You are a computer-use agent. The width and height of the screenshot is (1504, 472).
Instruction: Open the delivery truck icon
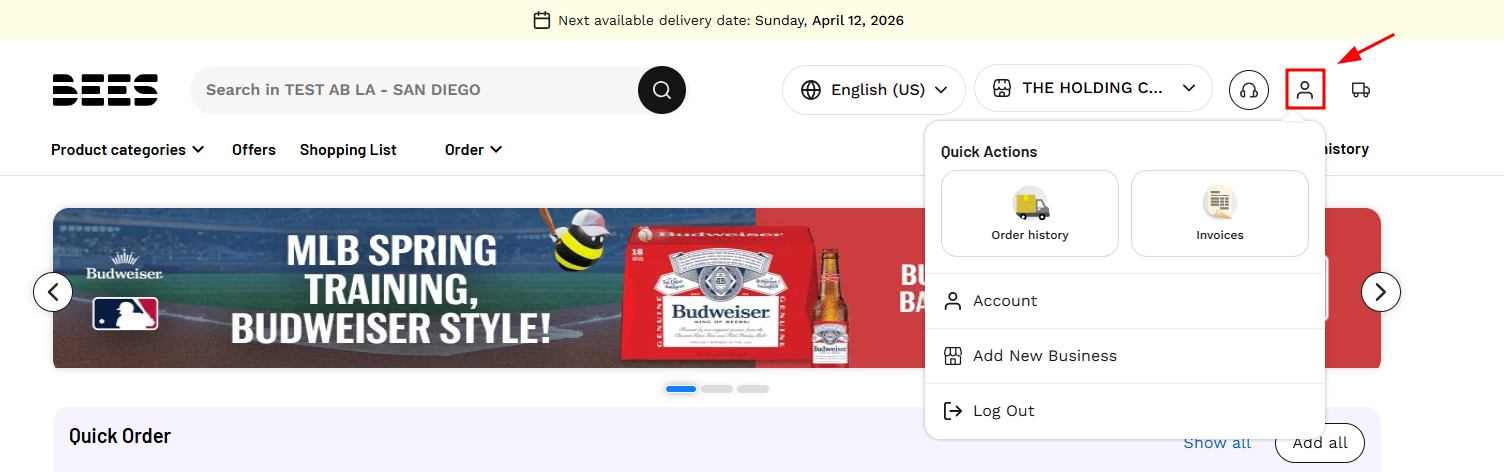click(x=1360, y=90)
